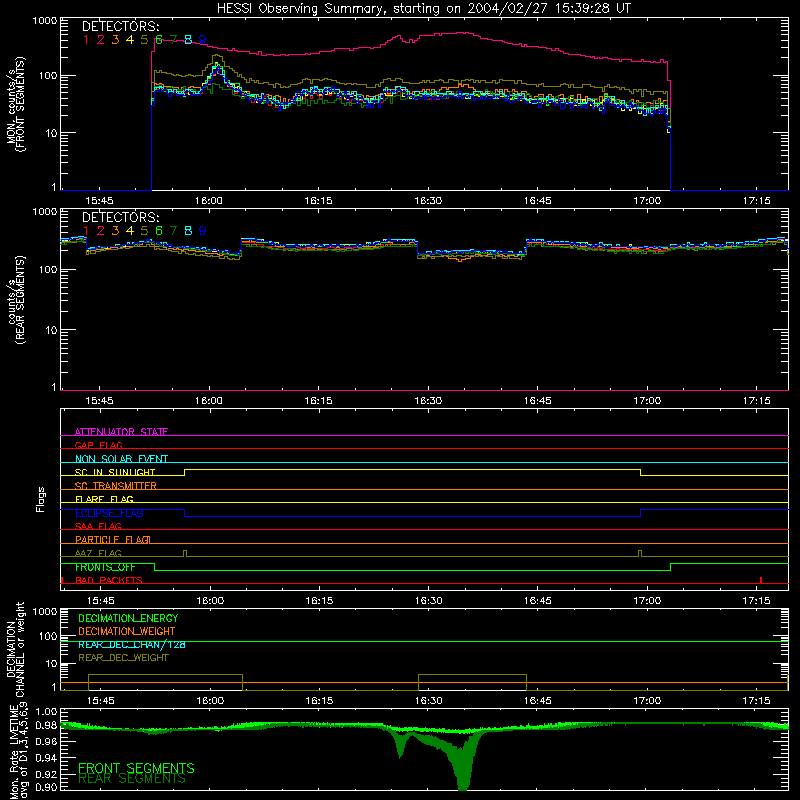This screenshot has height=800, width=800.
Task: Click the '10' y-axis tick of the rear segments plot
Action: [x=50, y=330]
